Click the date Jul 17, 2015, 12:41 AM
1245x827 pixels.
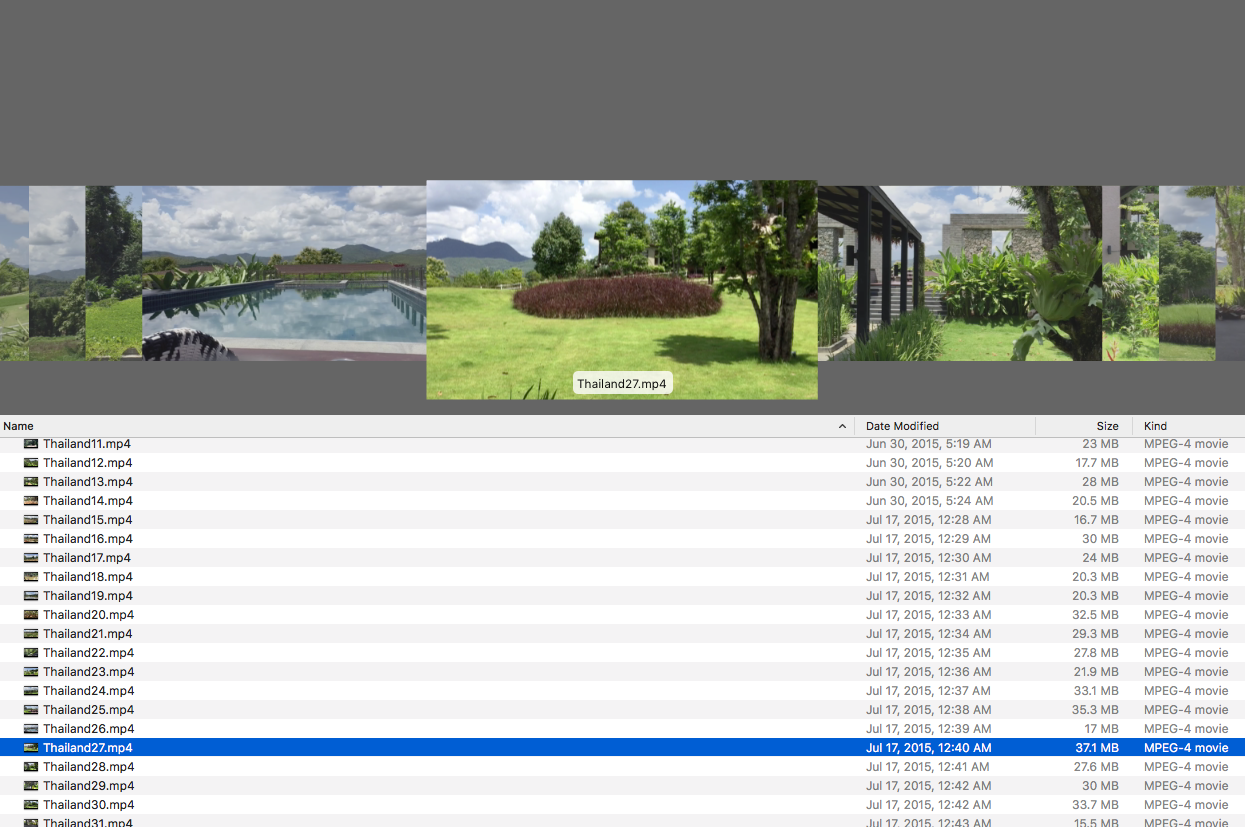pyautogui.click(x=928, y=767)
